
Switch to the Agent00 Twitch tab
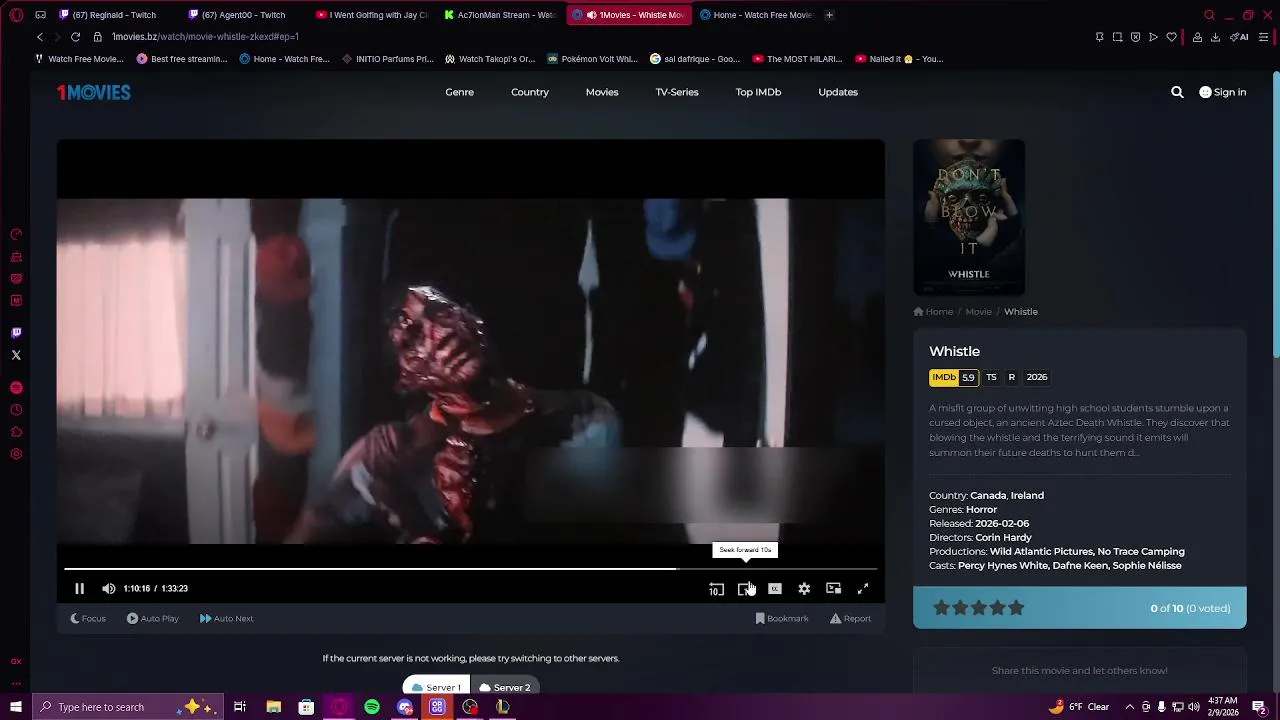click(246, 15)
